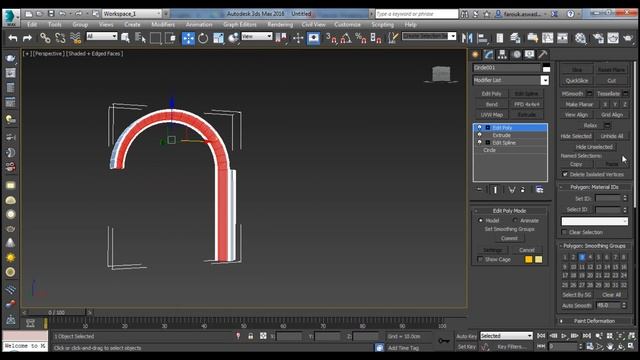Image resolution: width=640 pixels, height=360 pixels.
Task: Click the Hide Selected button
Action: (576, 136)
